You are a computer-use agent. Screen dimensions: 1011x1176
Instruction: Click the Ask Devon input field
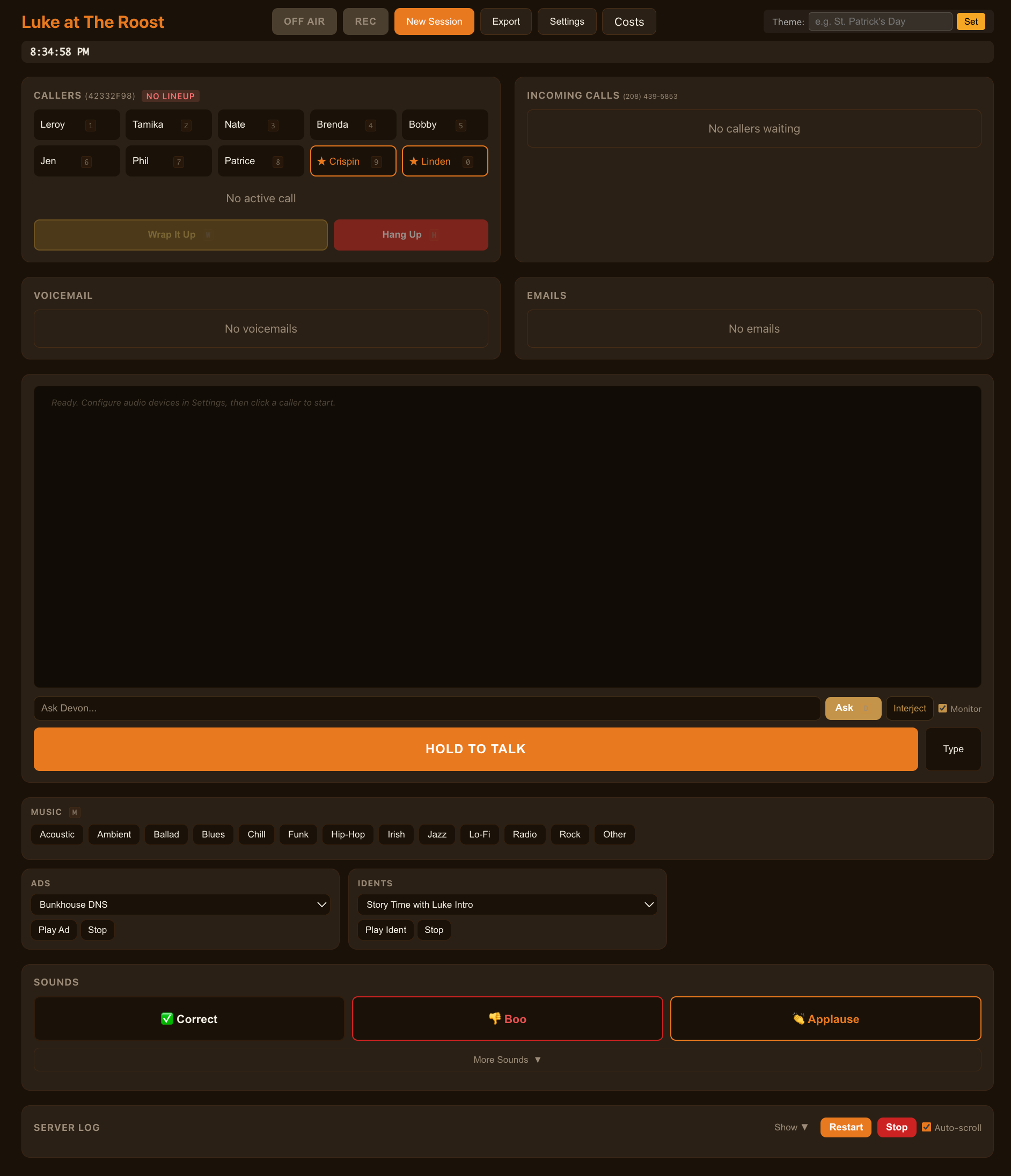(x=427, y=708)
